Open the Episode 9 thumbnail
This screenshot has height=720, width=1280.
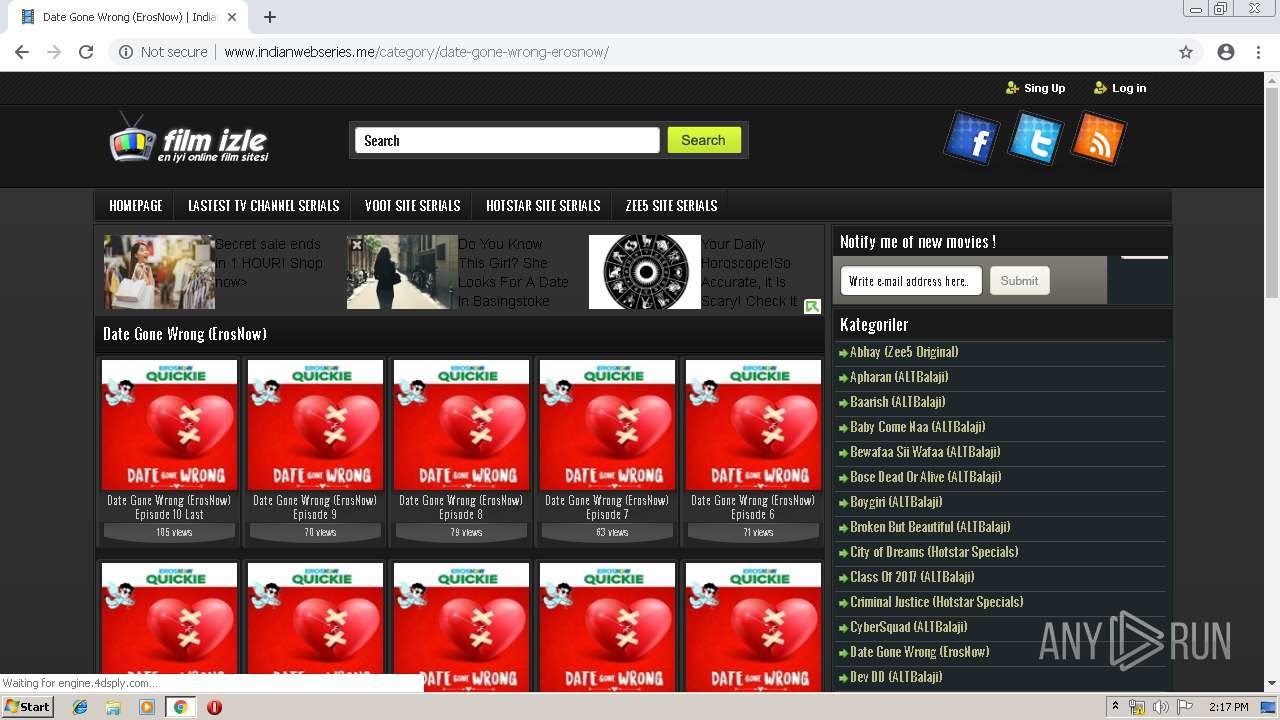click(315, 425)
